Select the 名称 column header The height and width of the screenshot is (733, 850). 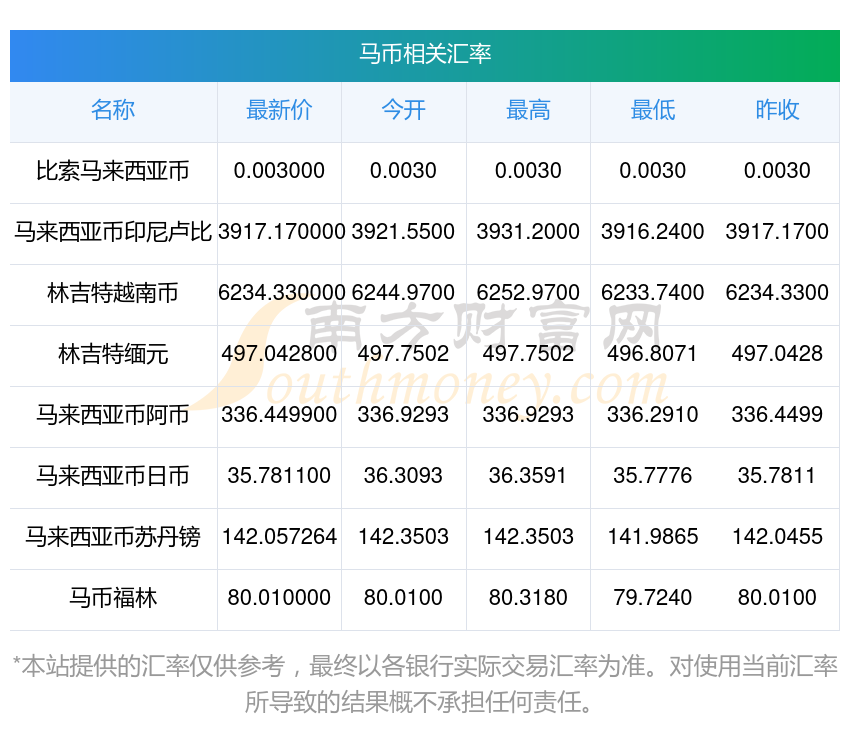(x=113, y=110)
